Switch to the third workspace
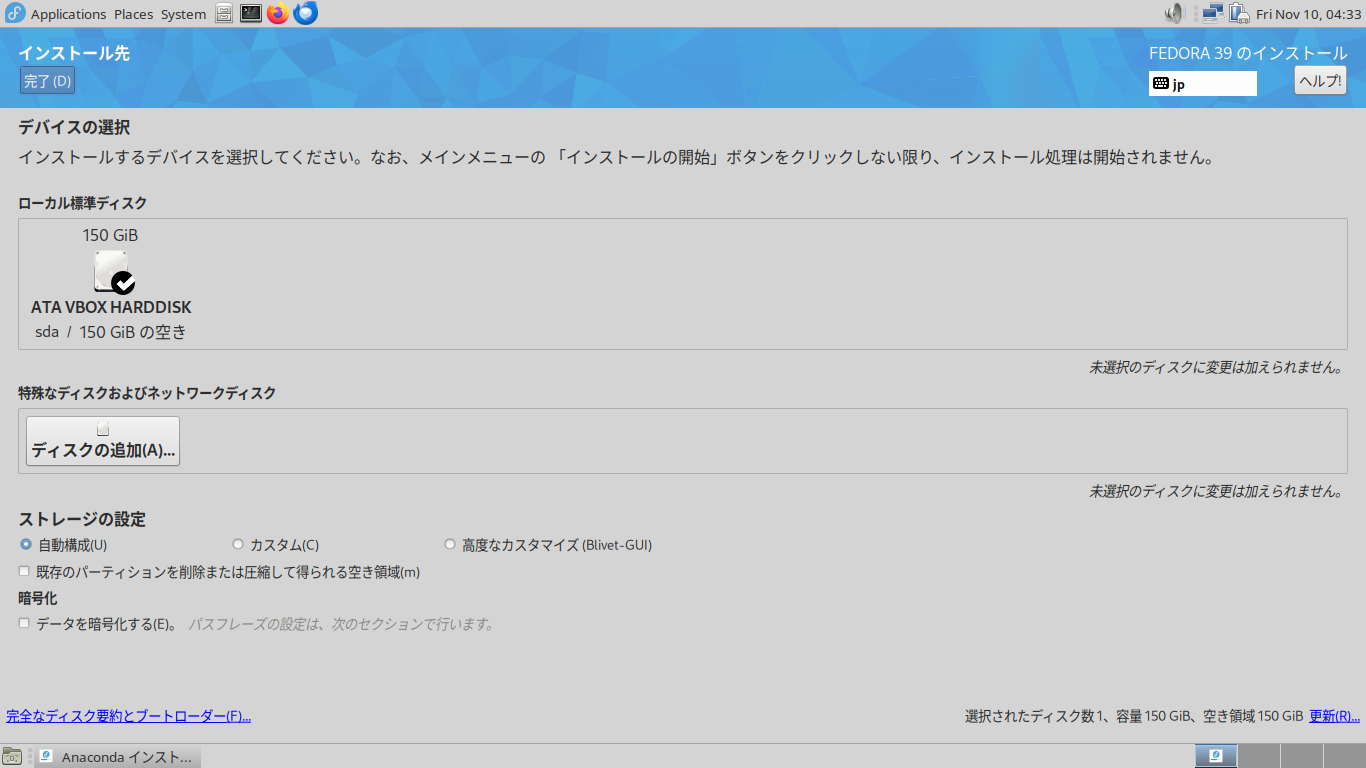This screenshot has height=768, width=1366. (1300, 756)
